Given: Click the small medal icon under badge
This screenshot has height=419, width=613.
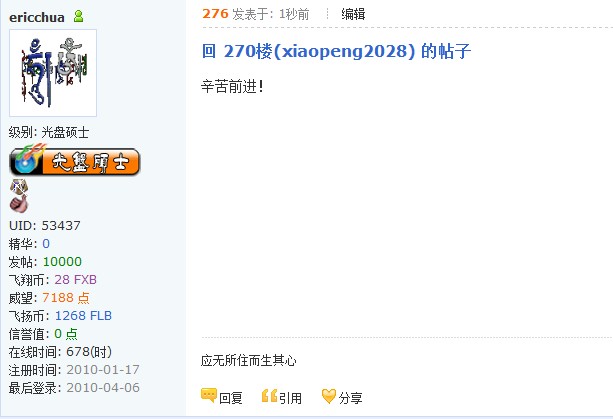Looking at the screenshot, I should tap(19, 186).
